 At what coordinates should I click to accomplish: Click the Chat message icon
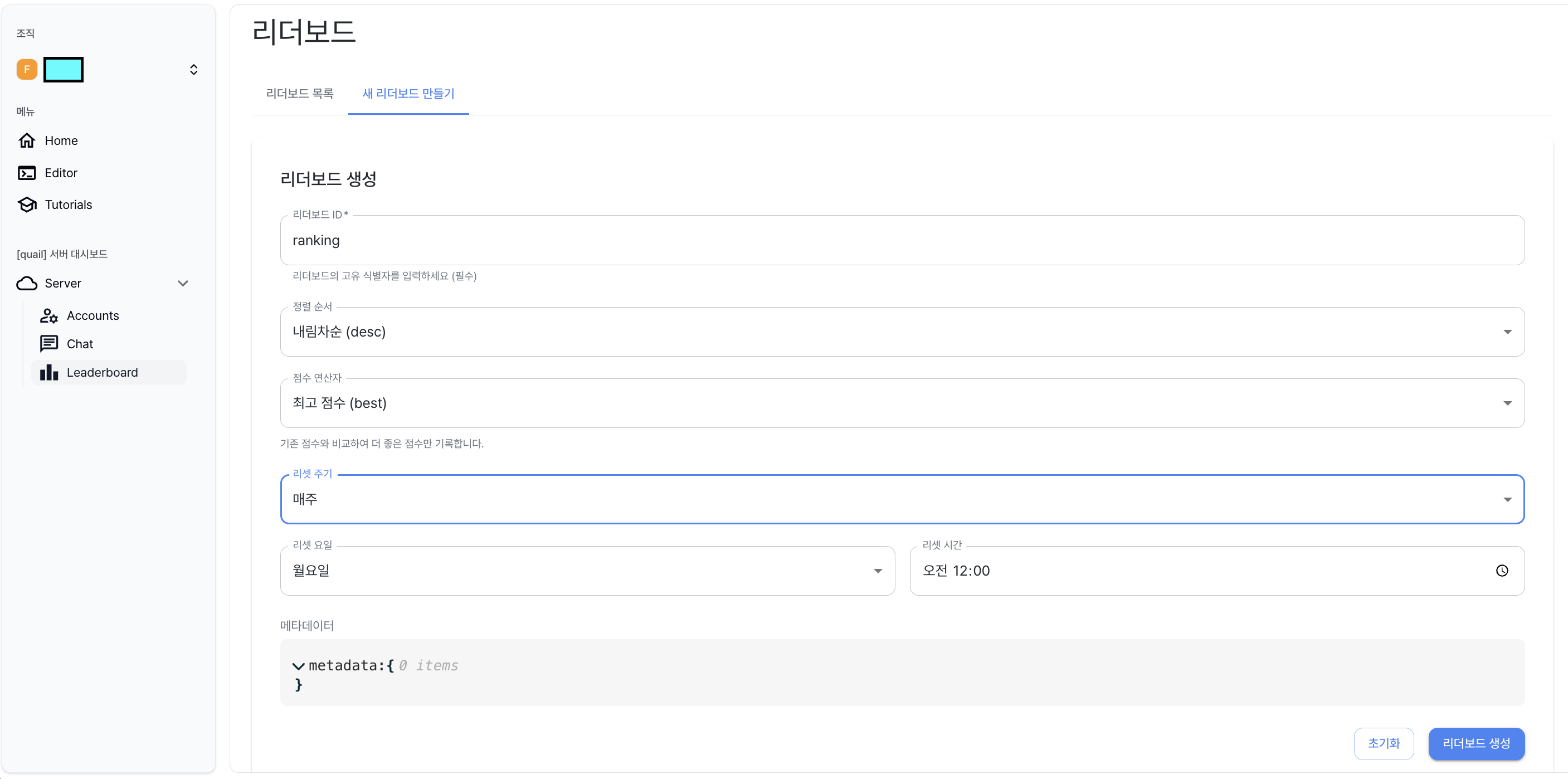[x=48, y=344]
